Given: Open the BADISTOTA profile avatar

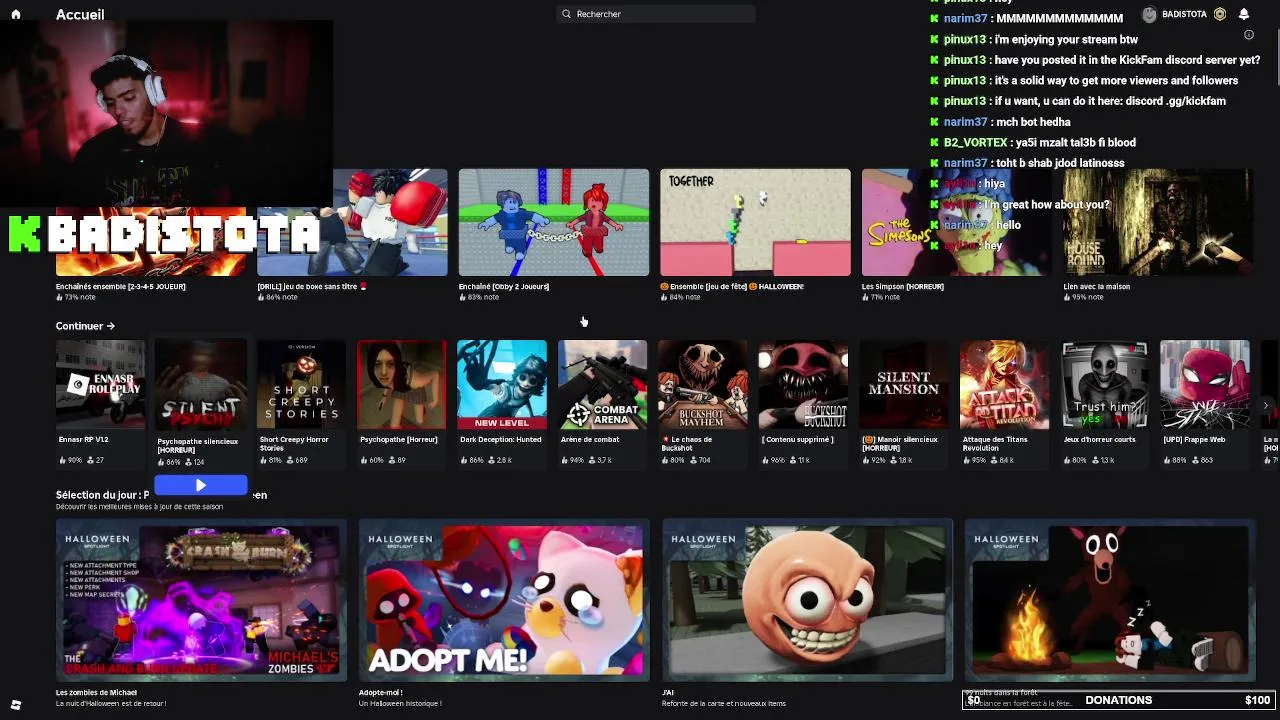Looking at the screenshot, I should click(x=1149, y=14).
